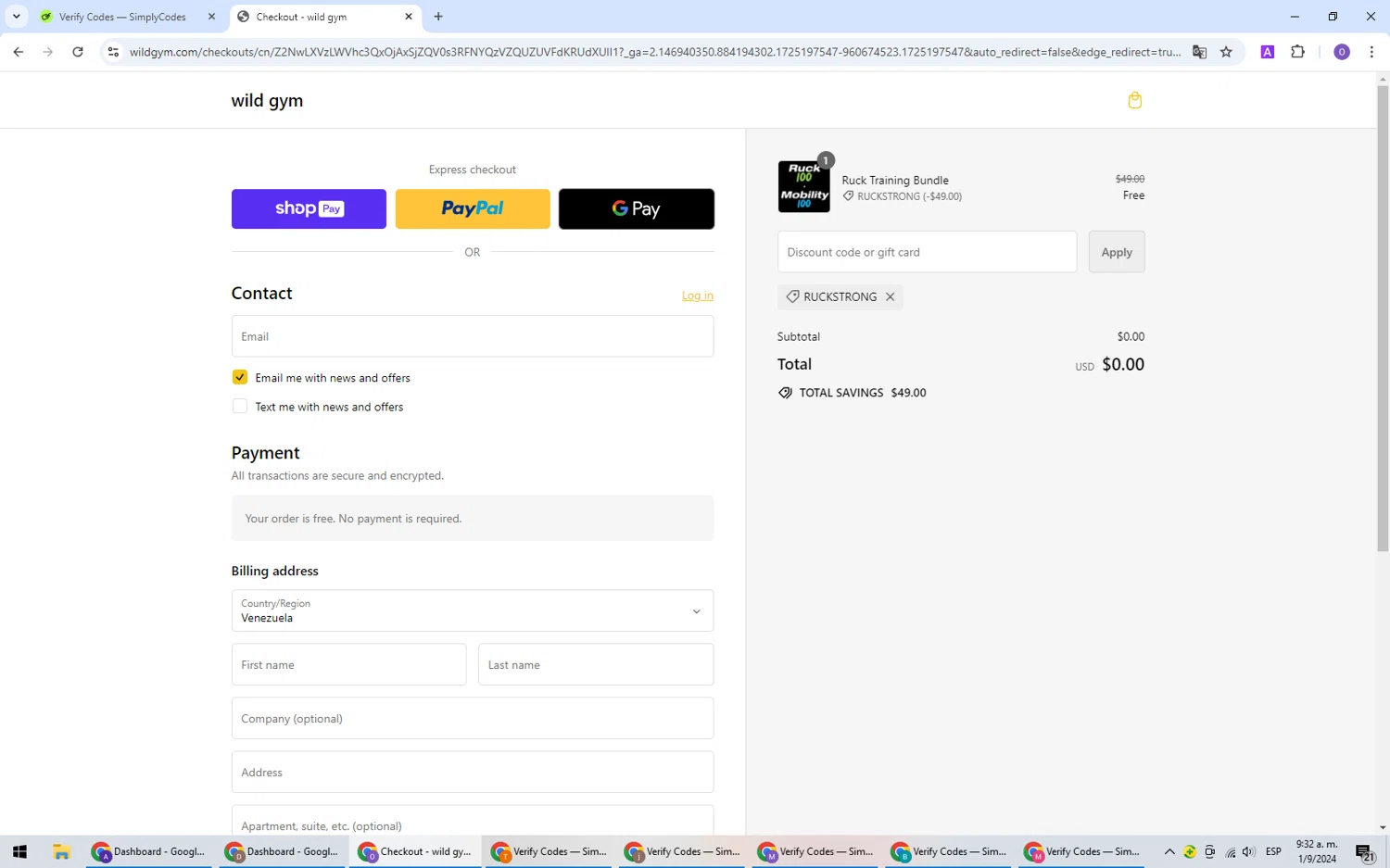
Task: Open the notification center icon
Action: point(1364,852)
